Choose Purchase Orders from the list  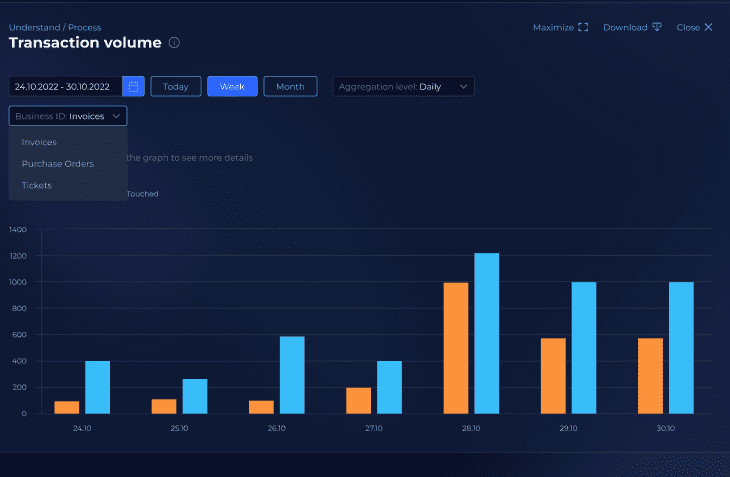click(x=58, y=164)
